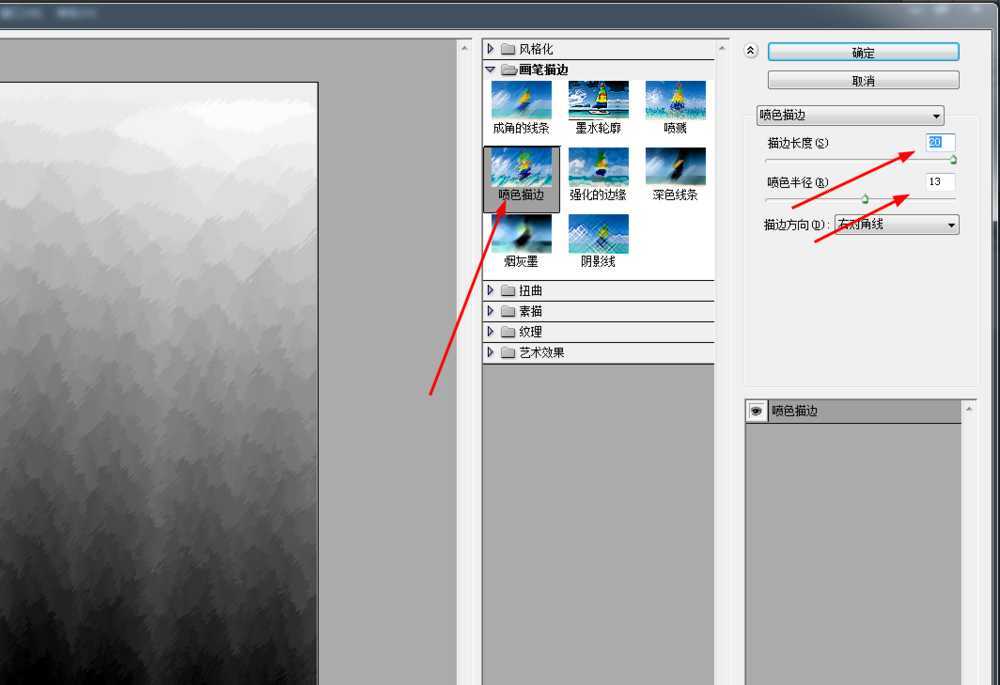Select the 深色线条 filter thumbnail
Viewport: 1000px width, 685px height.
pyautogui.click(x=675, y=165)
